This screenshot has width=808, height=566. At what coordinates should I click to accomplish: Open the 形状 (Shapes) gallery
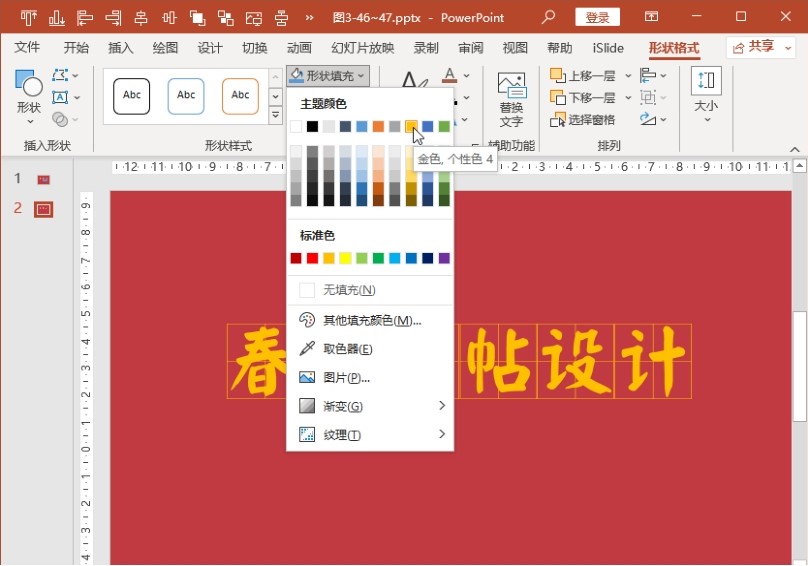click(x=29, y=96)
